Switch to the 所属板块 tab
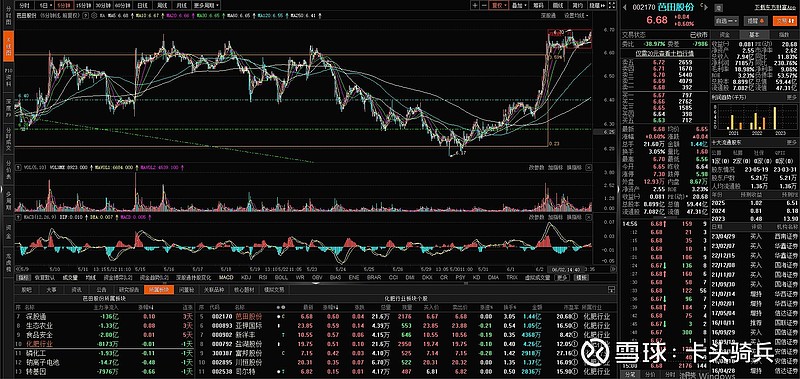Image resolution: width=800 pixels, height=379 pixels. click(x=159, y=290)
